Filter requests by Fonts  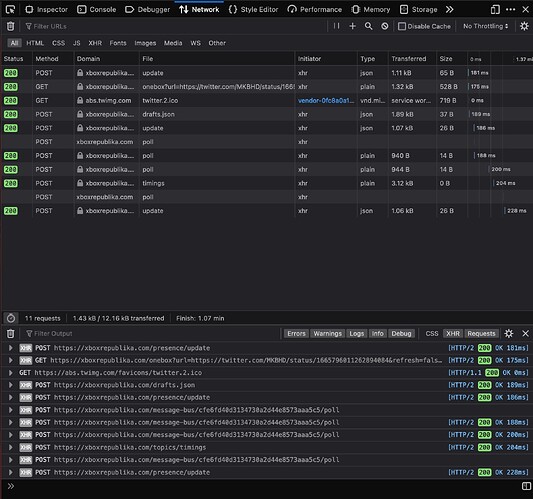[x=118, y=43]
